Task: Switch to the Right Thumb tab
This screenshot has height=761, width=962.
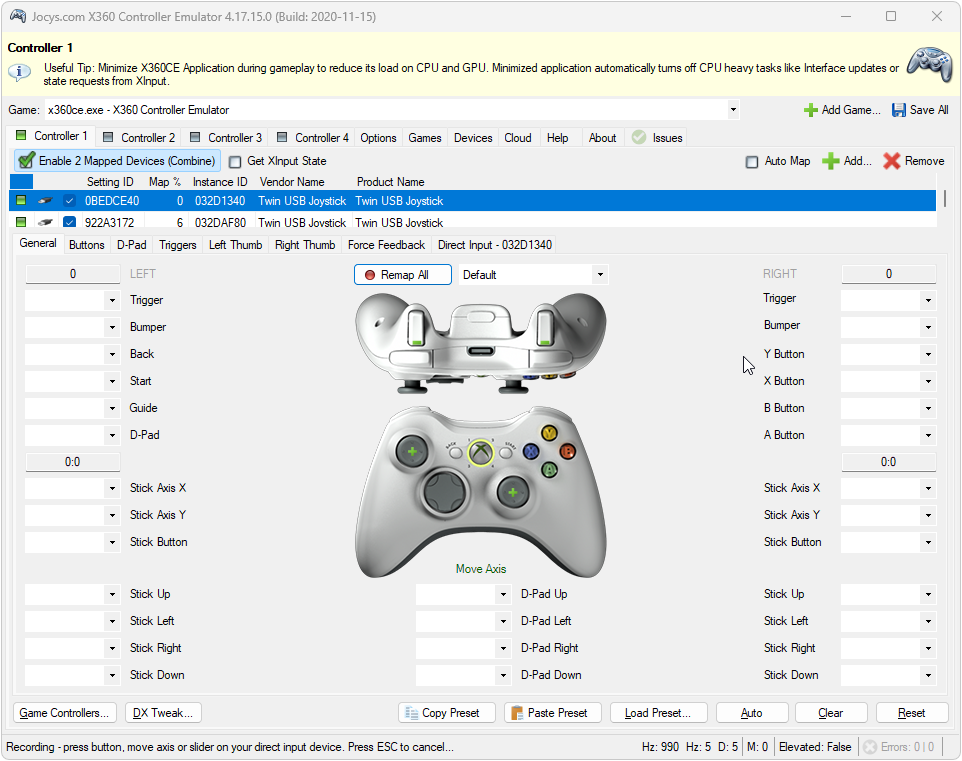Action: pyautogui.click(x=305, y=245)
